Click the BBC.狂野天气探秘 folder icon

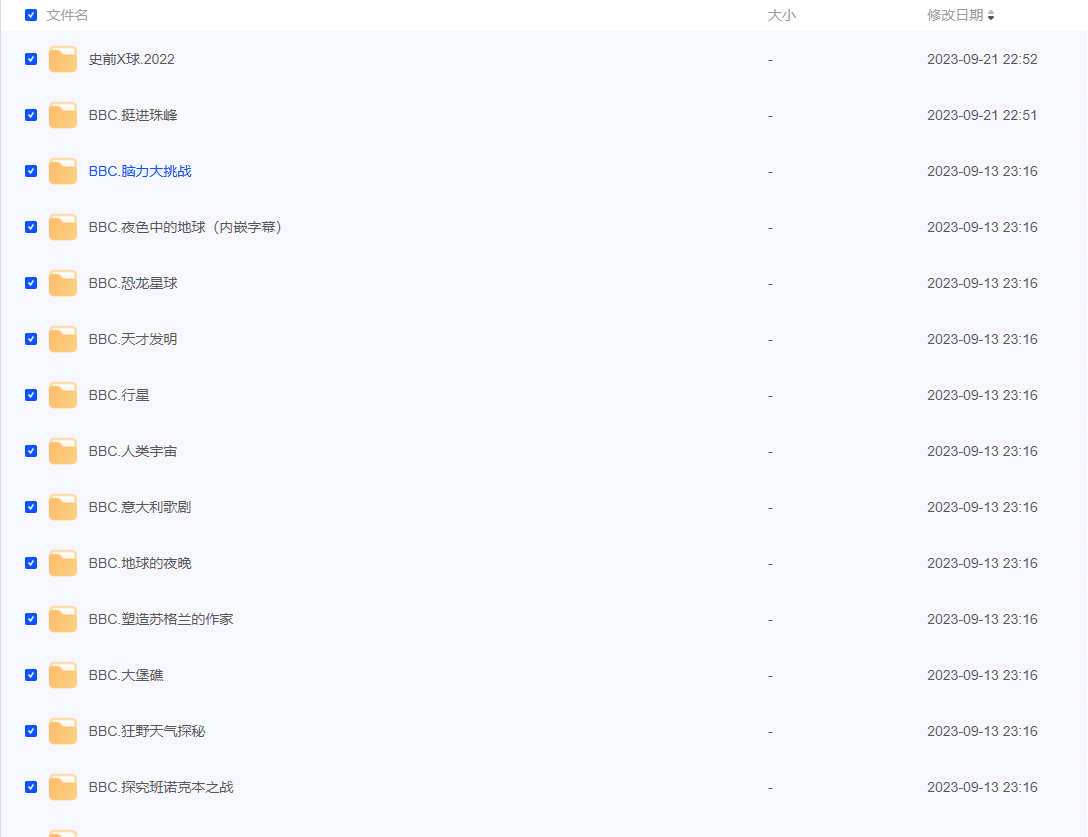click(63, 732)
